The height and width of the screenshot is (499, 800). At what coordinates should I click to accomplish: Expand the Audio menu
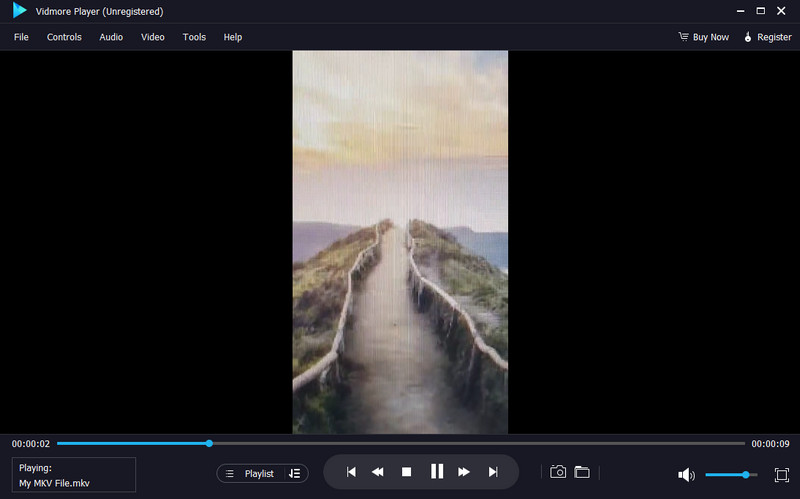tap(111, 37)
